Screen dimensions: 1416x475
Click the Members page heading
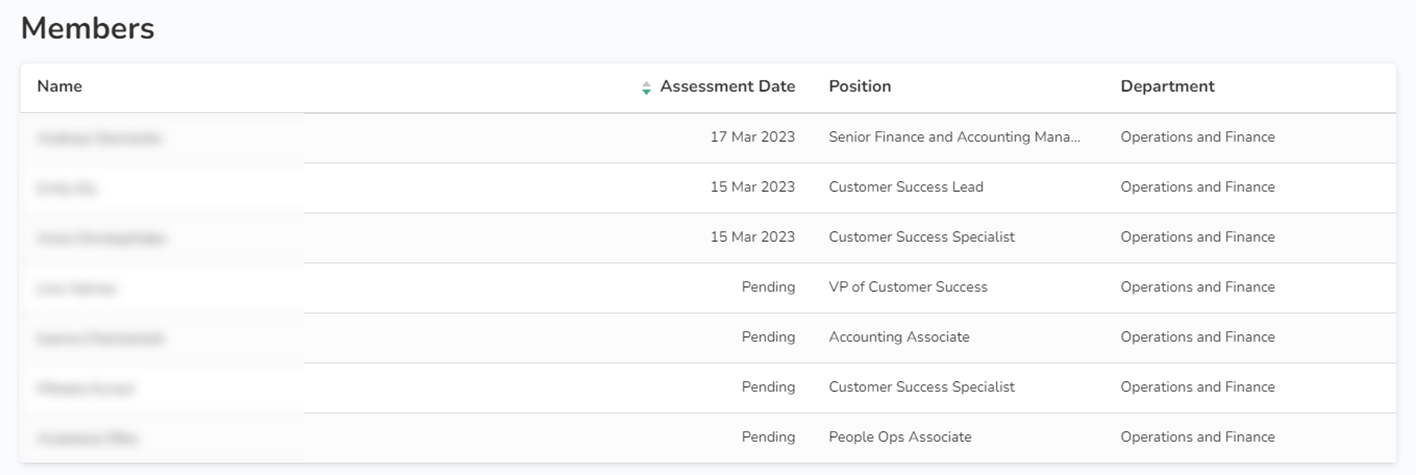pos(88,29)
